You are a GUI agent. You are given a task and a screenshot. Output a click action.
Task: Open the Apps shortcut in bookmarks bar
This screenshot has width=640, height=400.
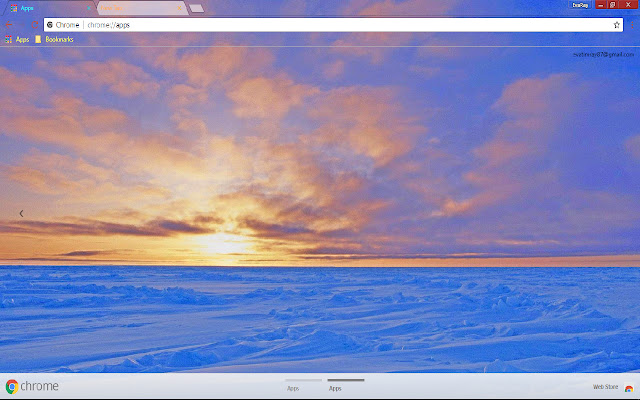point(17,39)
